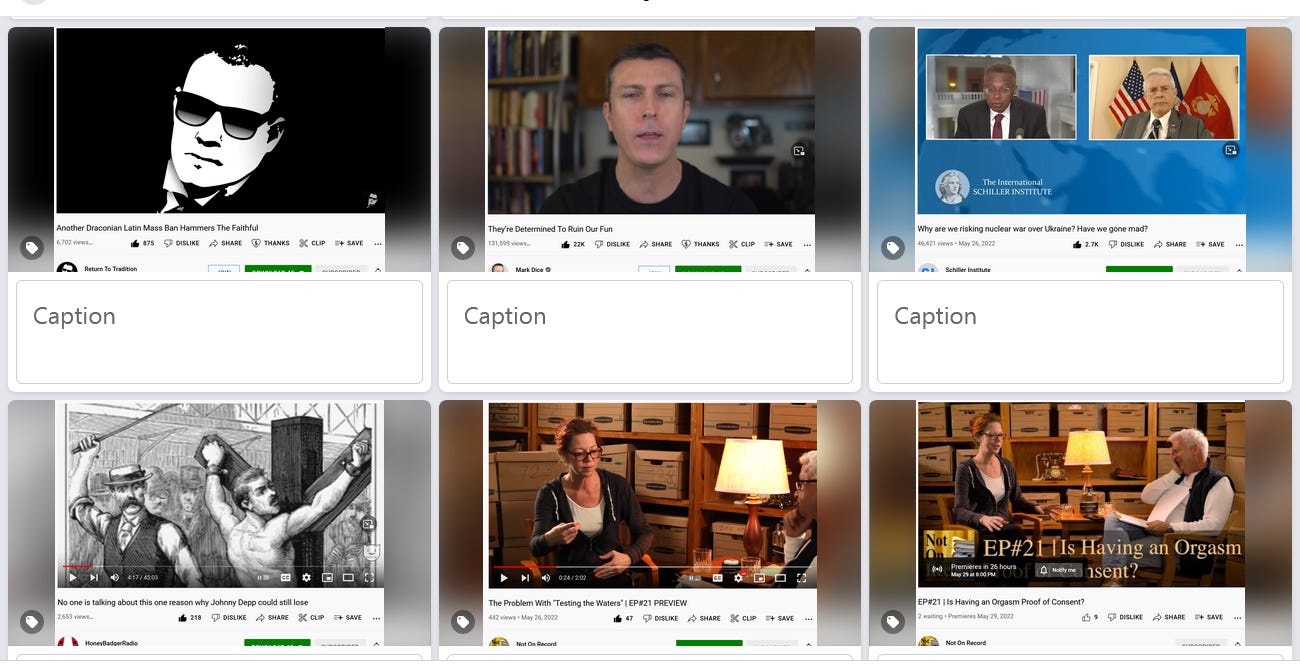Click the 9 likes thumbs-up icon
This screenshot has height=665, width=1300.
point(1086,617)
